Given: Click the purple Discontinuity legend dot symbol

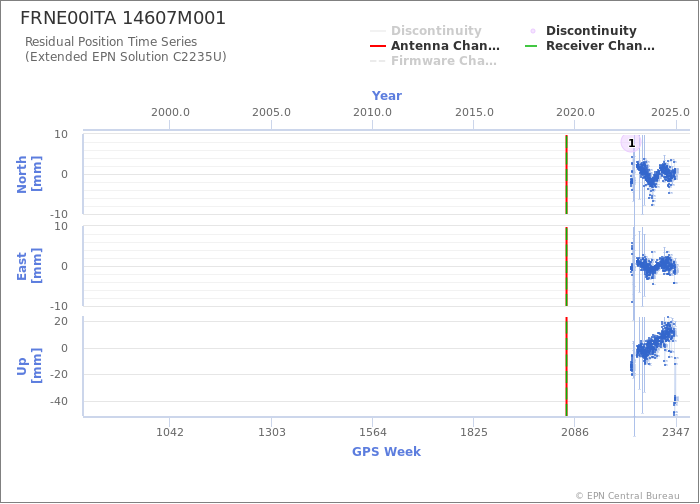Looking at the screenshot, I should tap(533, 31).
